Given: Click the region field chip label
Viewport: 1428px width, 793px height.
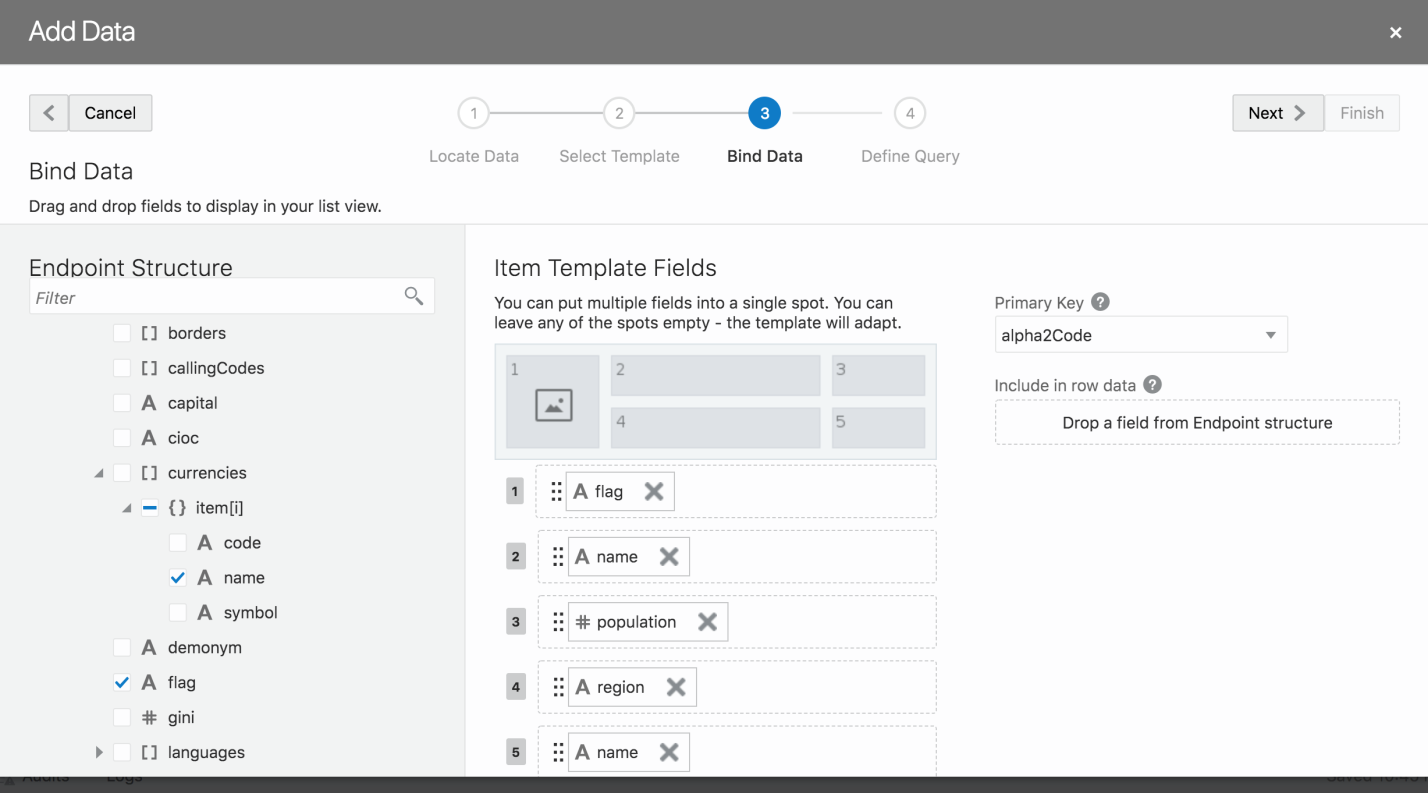Looking at the screenshot, I should click(x=620, y=687).
